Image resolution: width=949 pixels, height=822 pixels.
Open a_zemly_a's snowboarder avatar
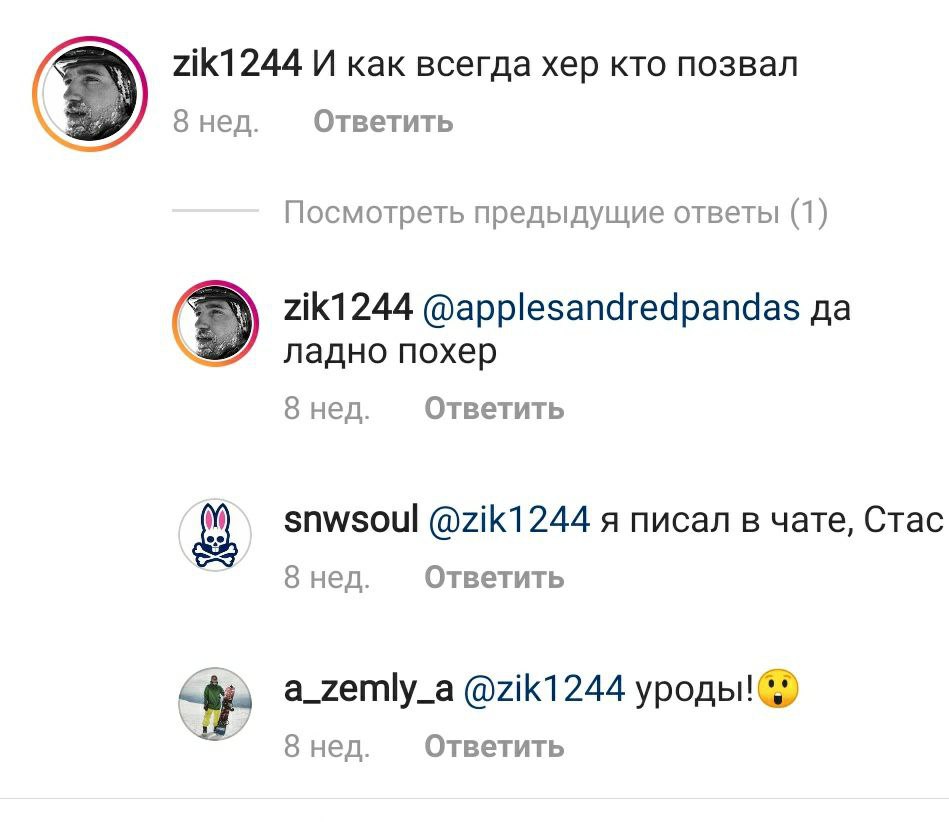coord(215,704)
